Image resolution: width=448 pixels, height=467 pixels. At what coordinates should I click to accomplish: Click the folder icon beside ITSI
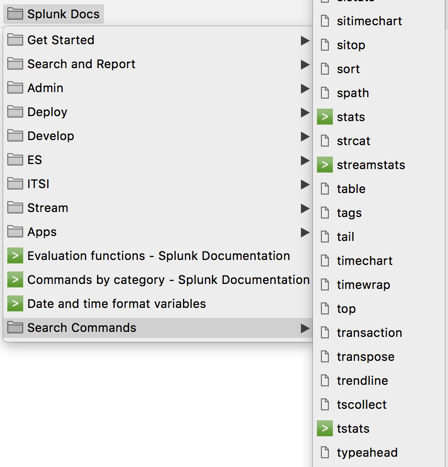click(x=15, y=184)
